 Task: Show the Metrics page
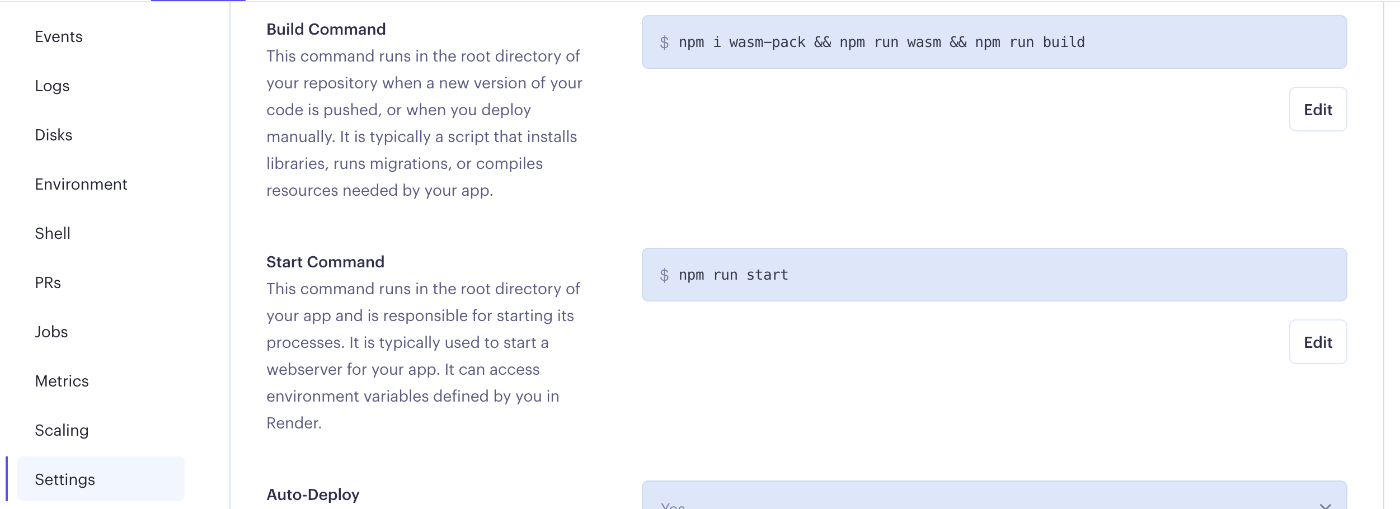(62, 381)
